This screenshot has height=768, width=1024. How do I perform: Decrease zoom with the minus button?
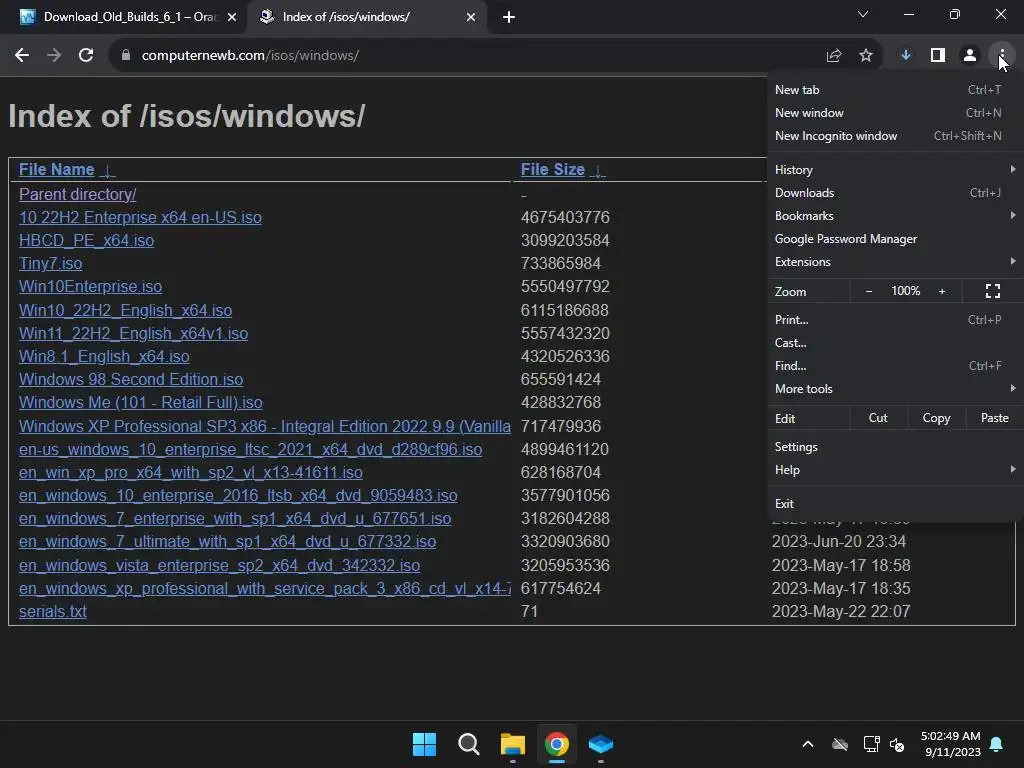tap(869, 291)
